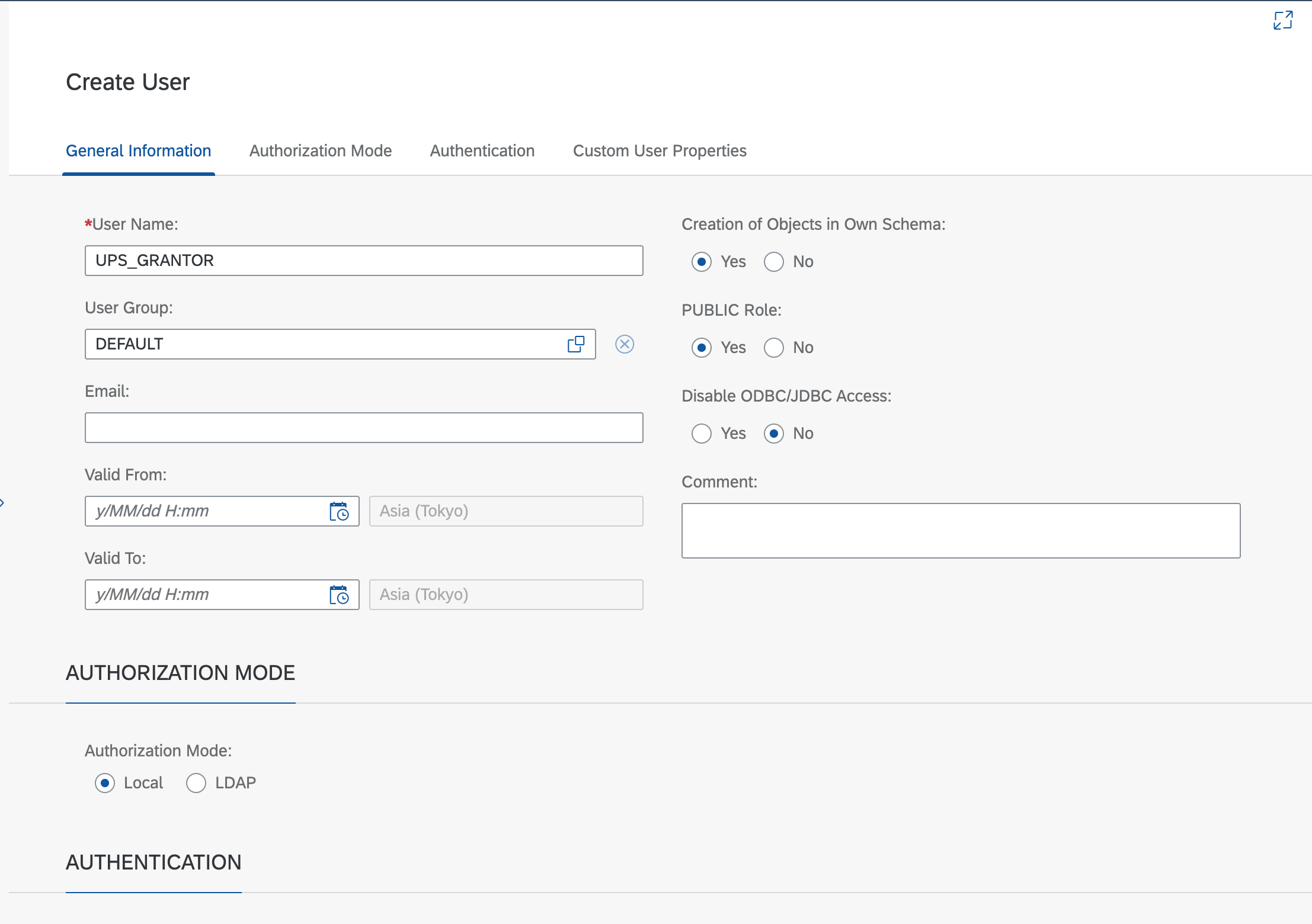Screen dimensions: 1312x924
Task: Switch to the Authentication tab
Action: click(x=482, y=151)
